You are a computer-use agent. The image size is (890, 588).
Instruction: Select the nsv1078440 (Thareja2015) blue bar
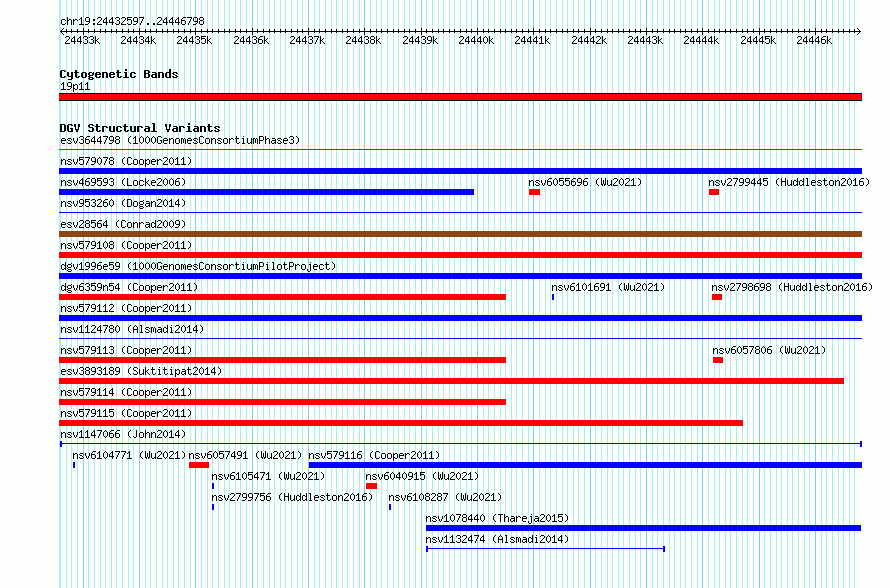(x=644, y=528)
